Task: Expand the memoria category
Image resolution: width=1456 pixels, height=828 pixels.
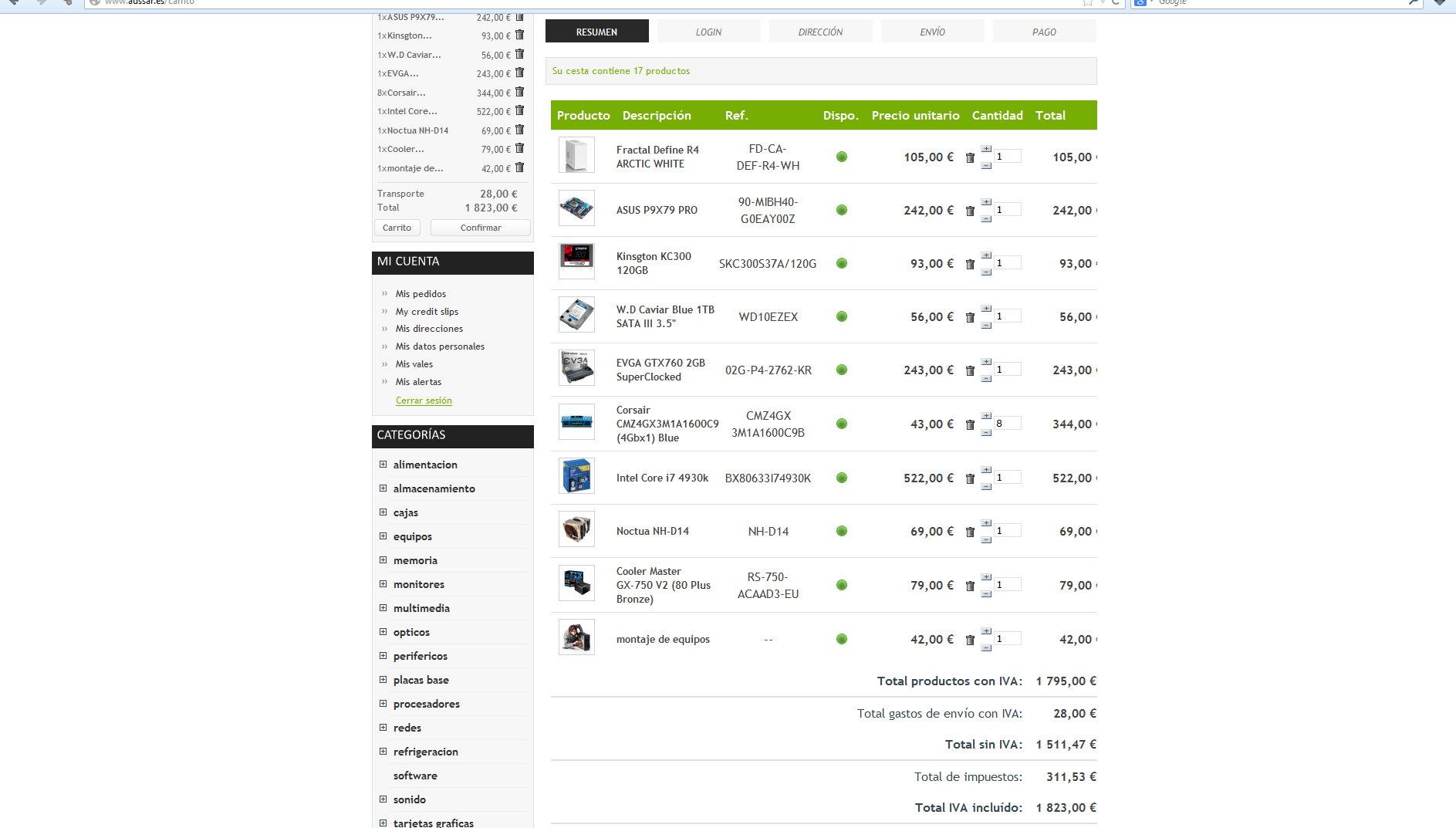Action: point(383,560)
